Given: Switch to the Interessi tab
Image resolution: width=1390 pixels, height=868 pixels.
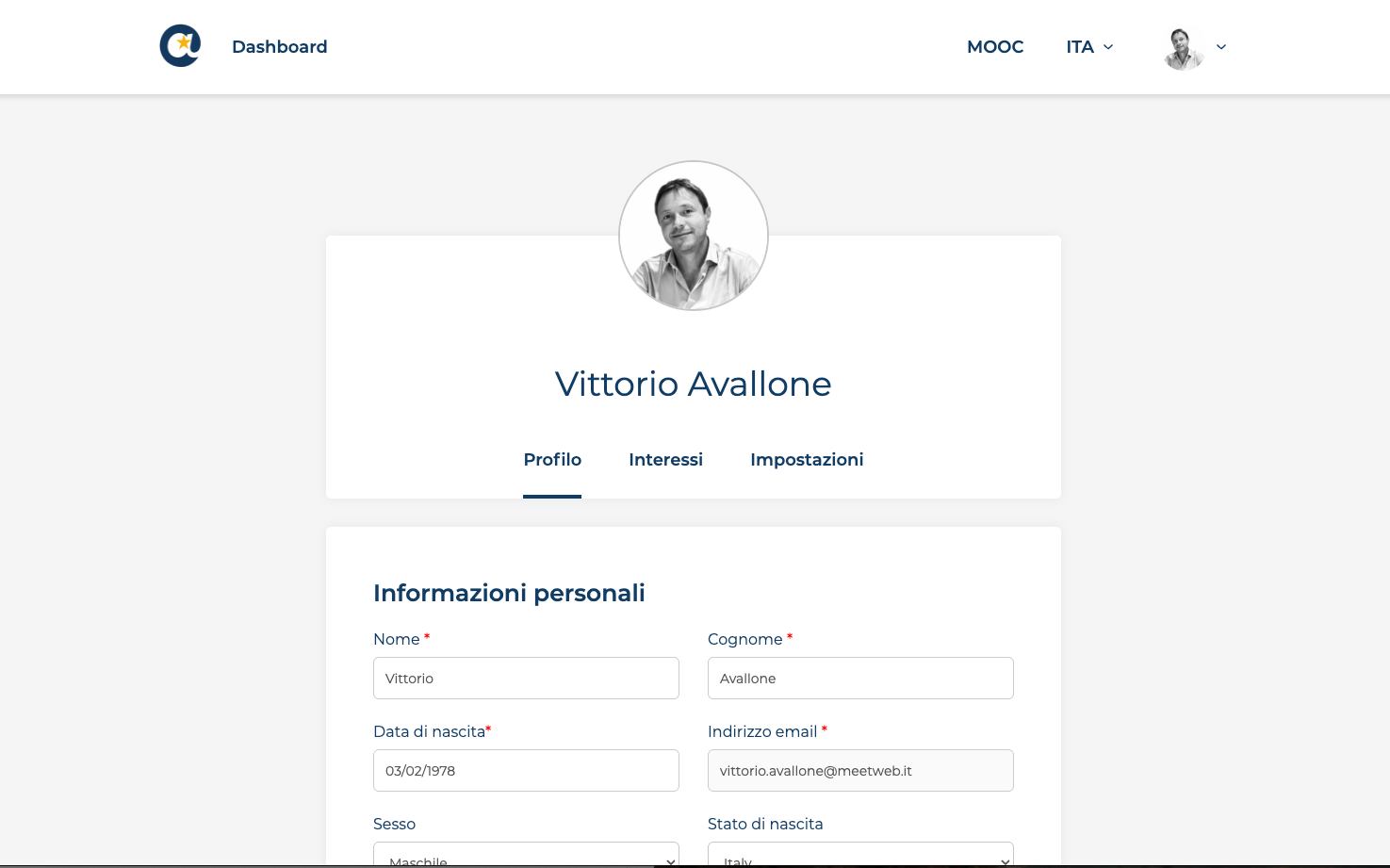Looking at the screenshot, I should tap(665, 460).
